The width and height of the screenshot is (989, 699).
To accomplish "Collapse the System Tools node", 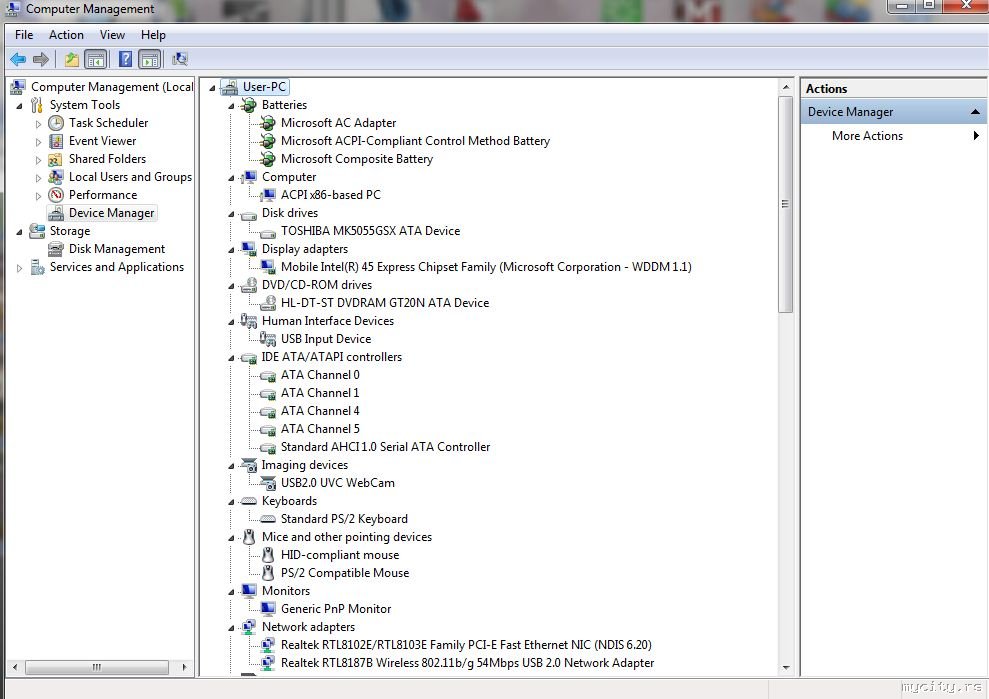I will click(19, 106).
